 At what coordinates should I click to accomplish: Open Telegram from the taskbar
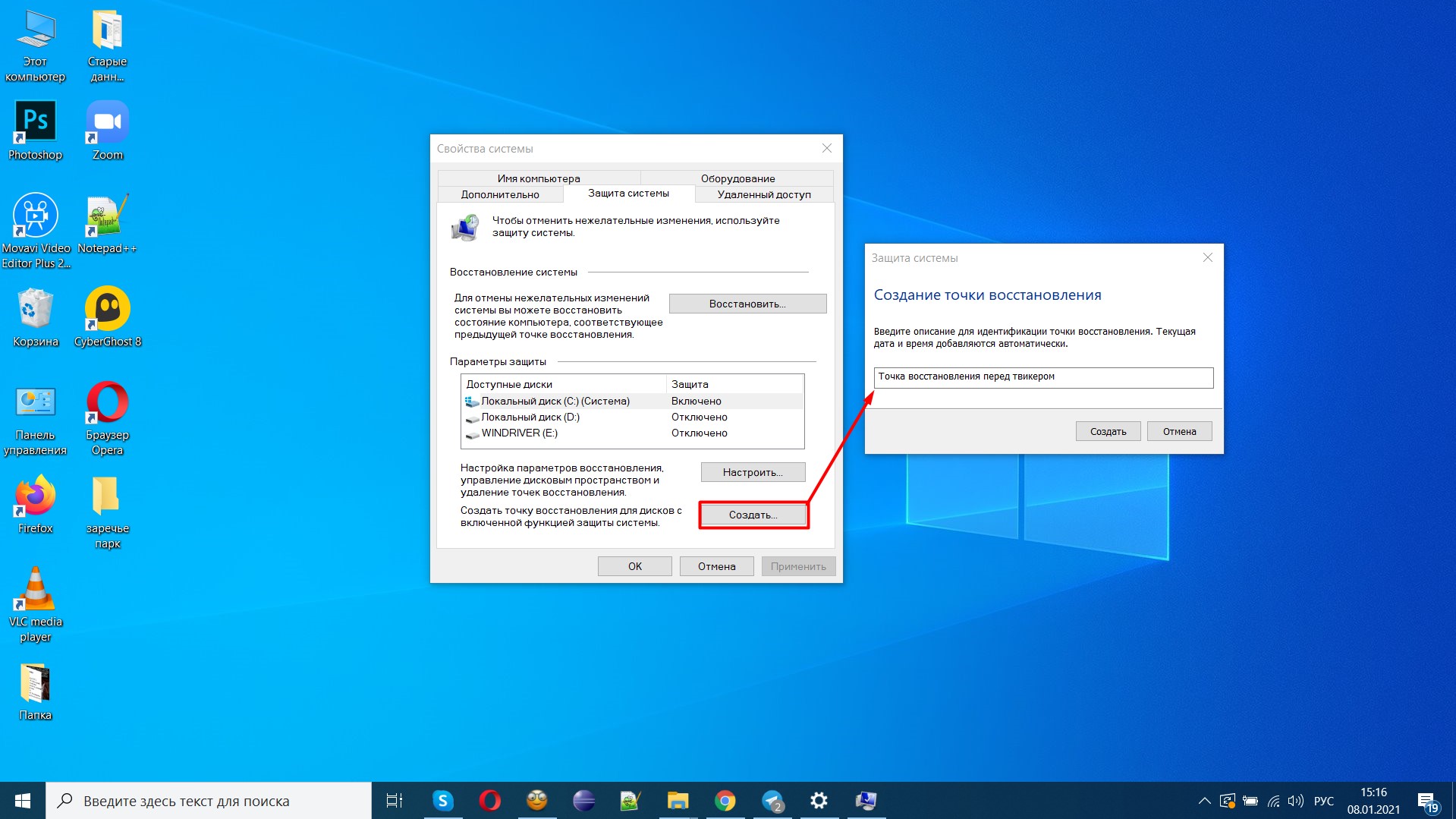pyautogui.click(x=772, y=801)
